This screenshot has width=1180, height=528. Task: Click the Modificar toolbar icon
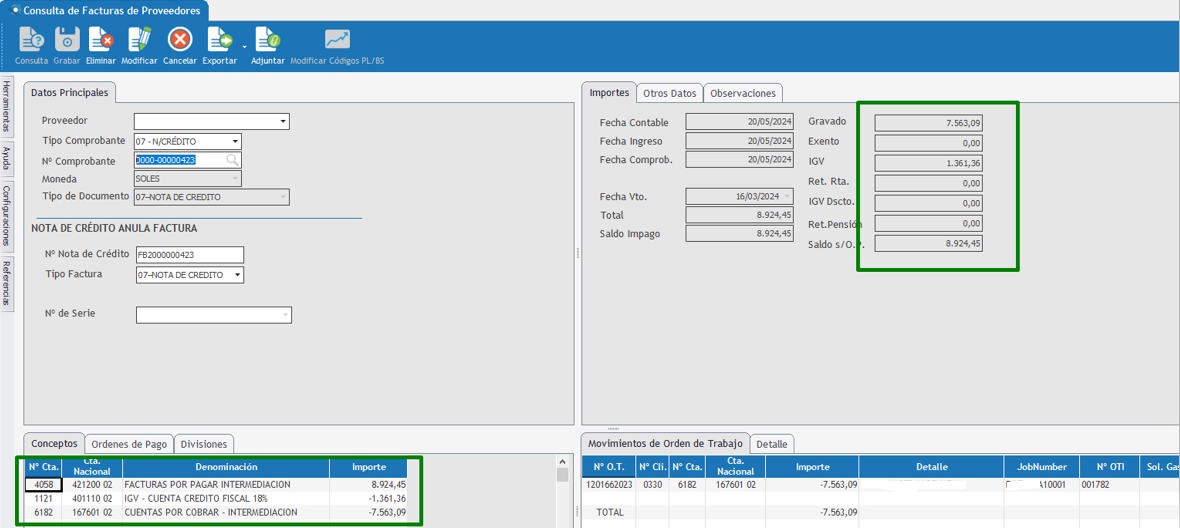[139, 38]
